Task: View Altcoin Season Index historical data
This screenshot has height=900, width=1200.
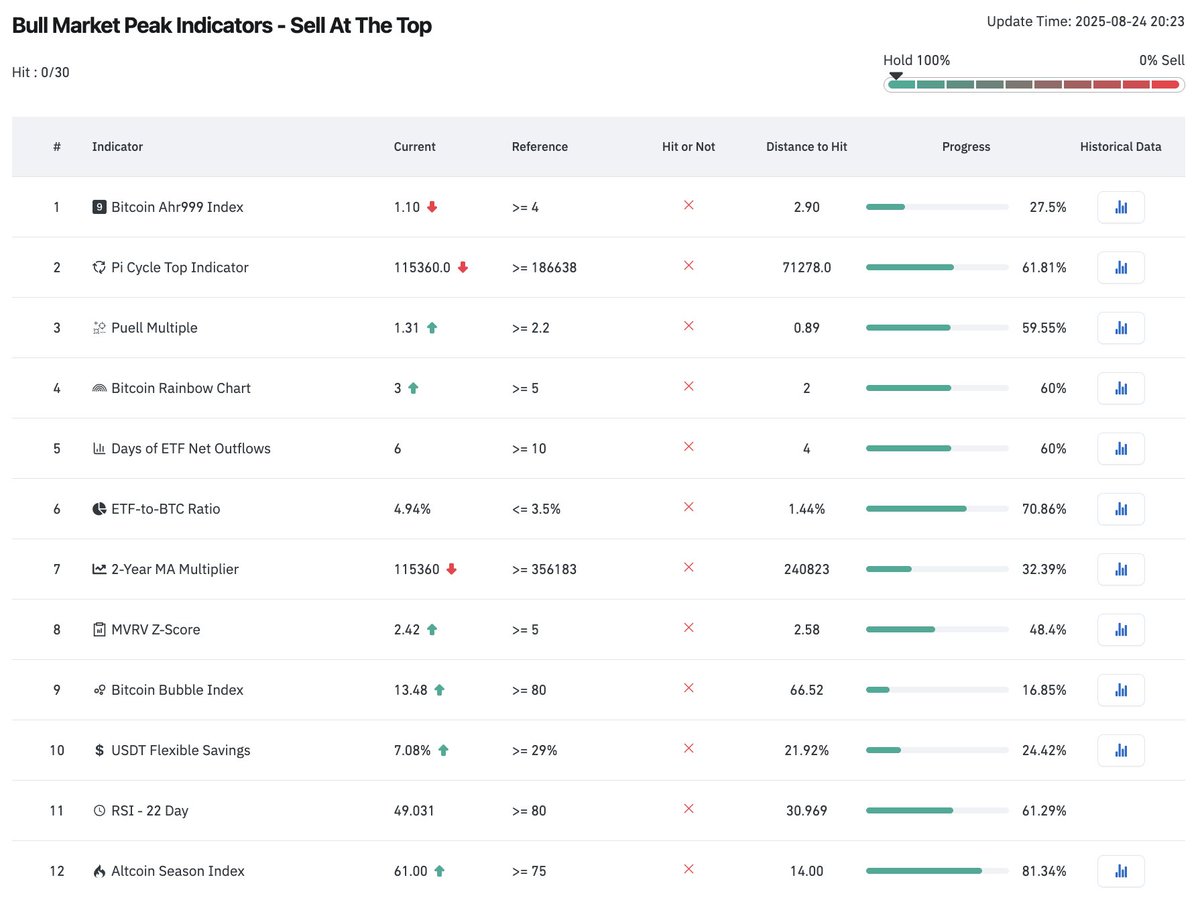Action: 1121,871
